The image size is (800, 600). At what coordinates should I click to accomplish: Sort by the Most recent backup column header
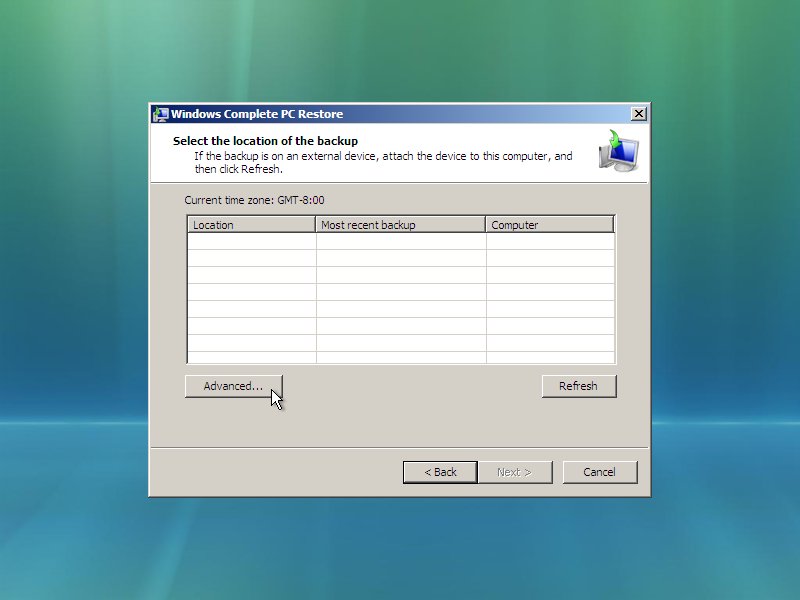point(400,225)
